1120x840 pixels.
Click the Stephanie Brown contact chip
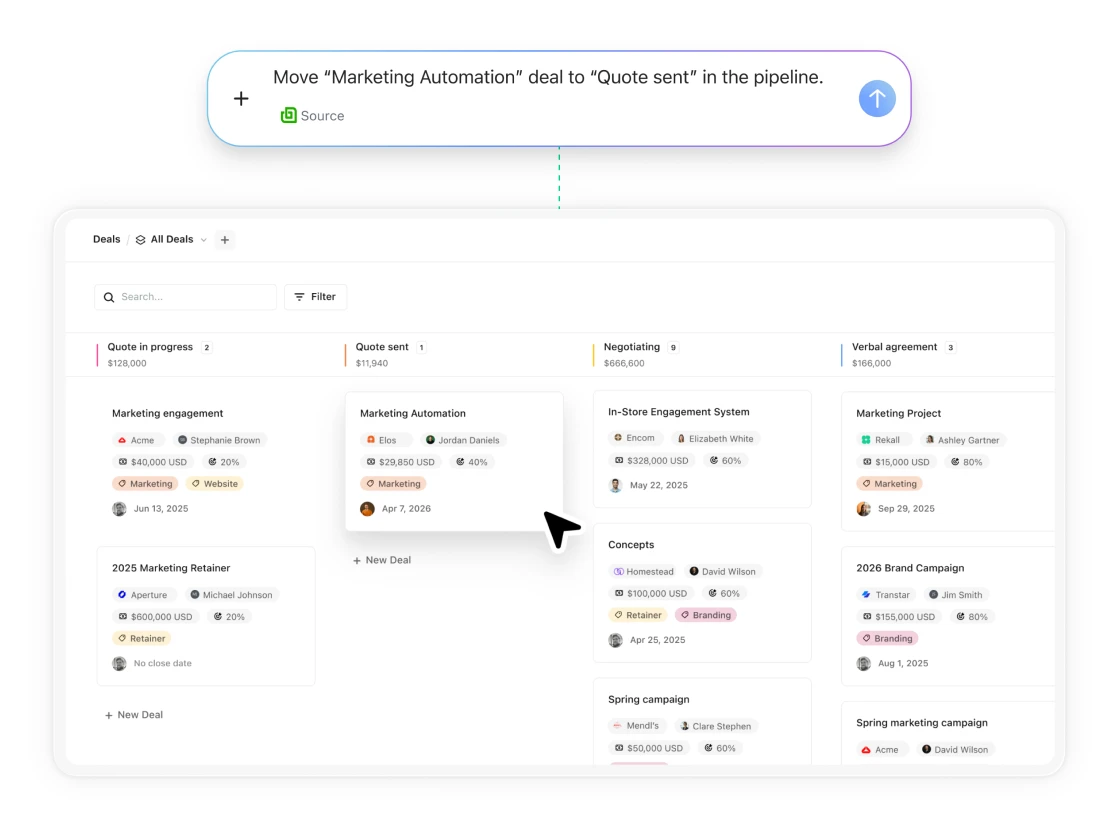[219, 440]
